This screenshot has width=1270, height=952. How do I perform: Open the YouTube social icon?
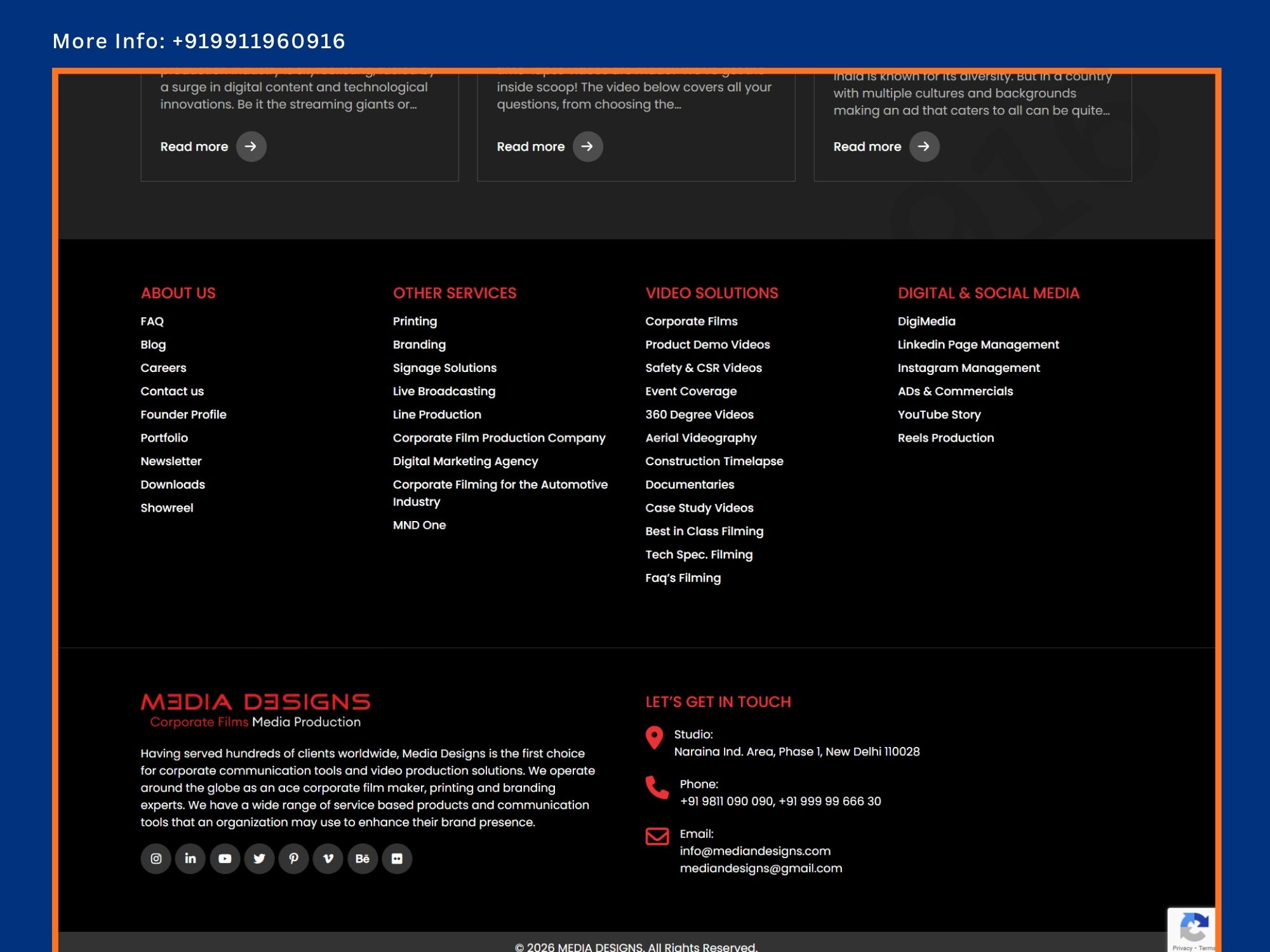225,859
